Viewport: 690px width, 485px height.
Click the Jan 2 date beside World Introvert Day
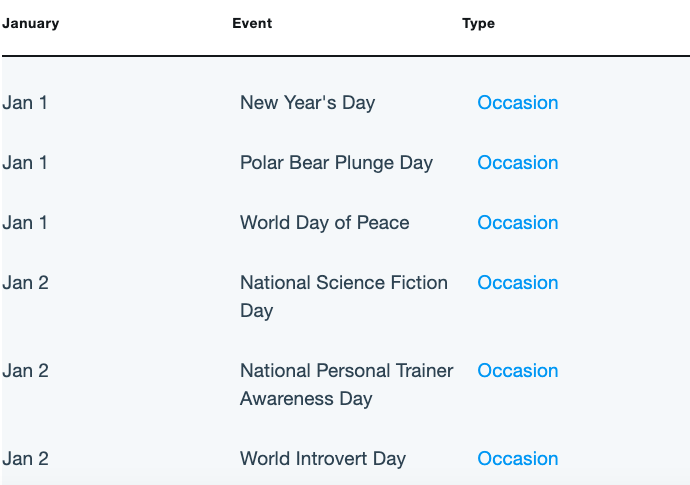pos(25,459)
